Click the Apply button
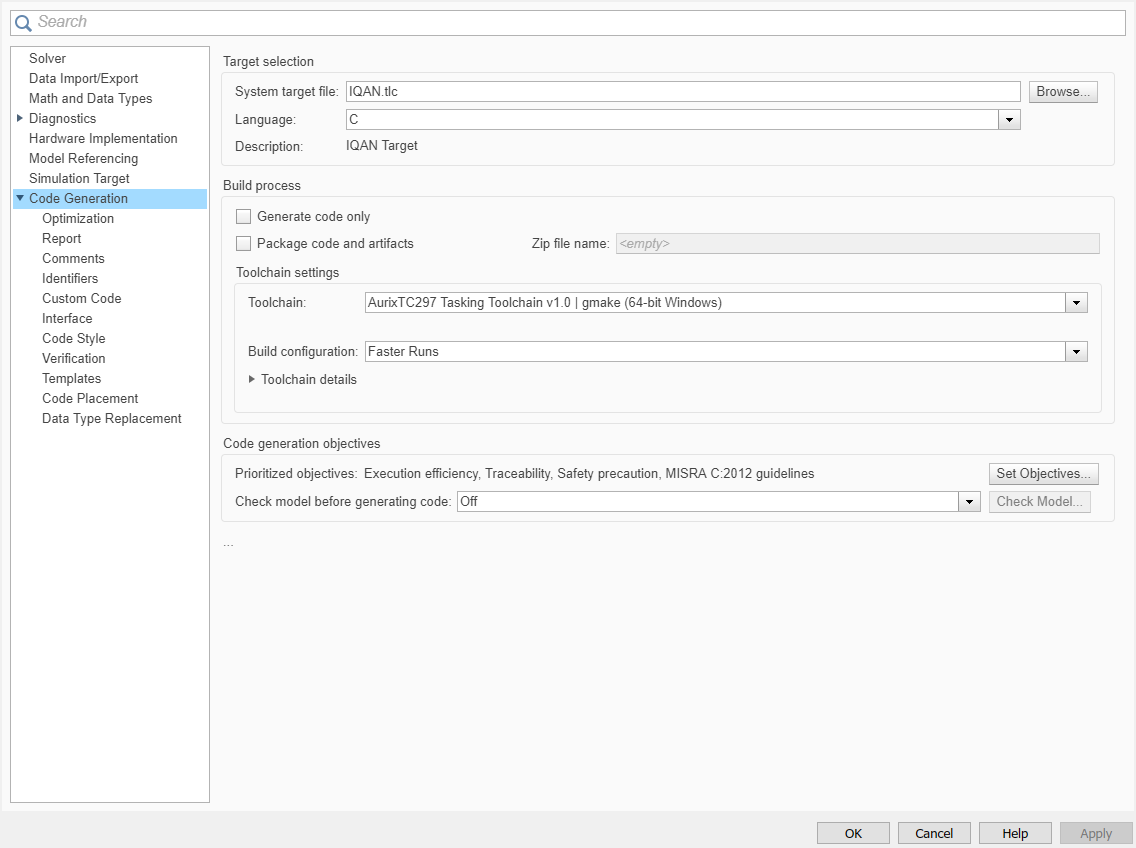This screenshot has height=848, width=1136. (1095, 834)
